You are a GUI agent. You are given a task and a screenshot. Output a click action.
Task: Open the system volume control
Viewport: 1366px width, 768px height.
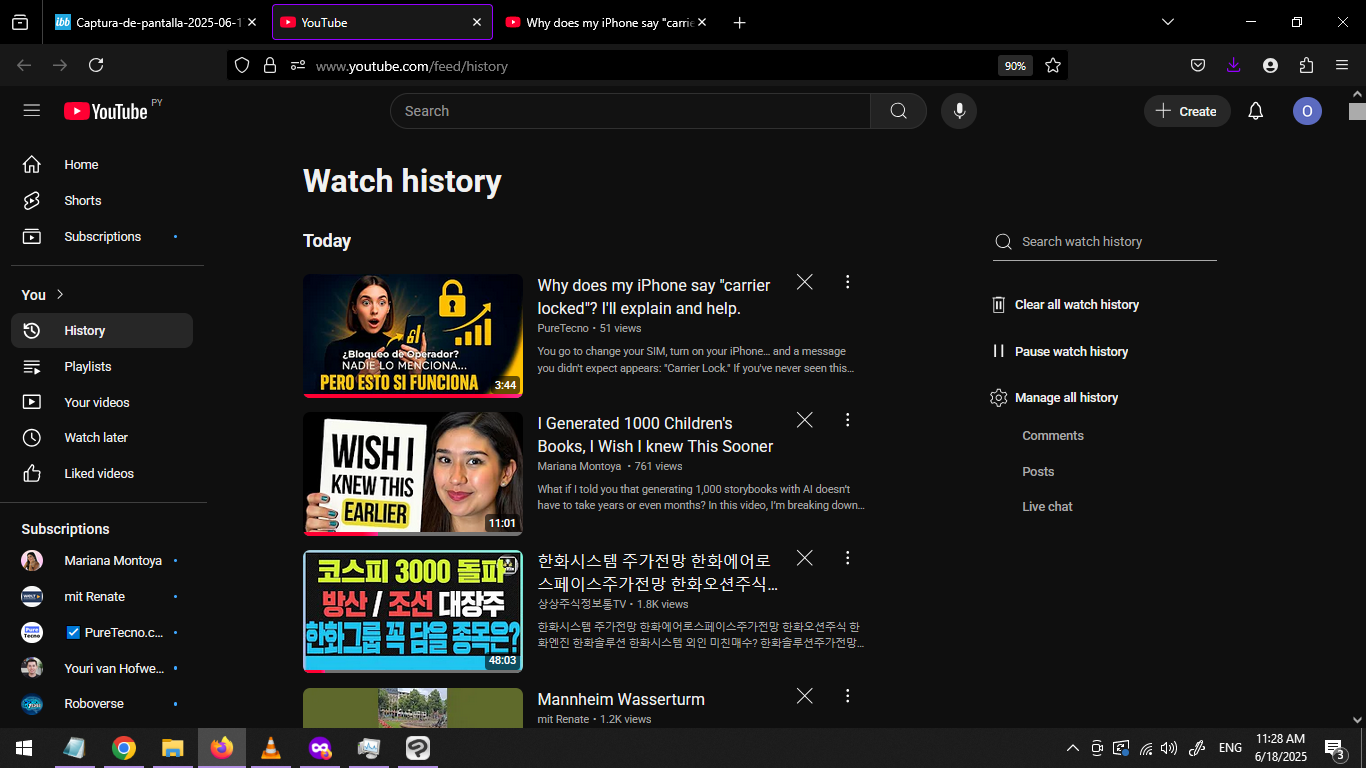(1169, 748)
